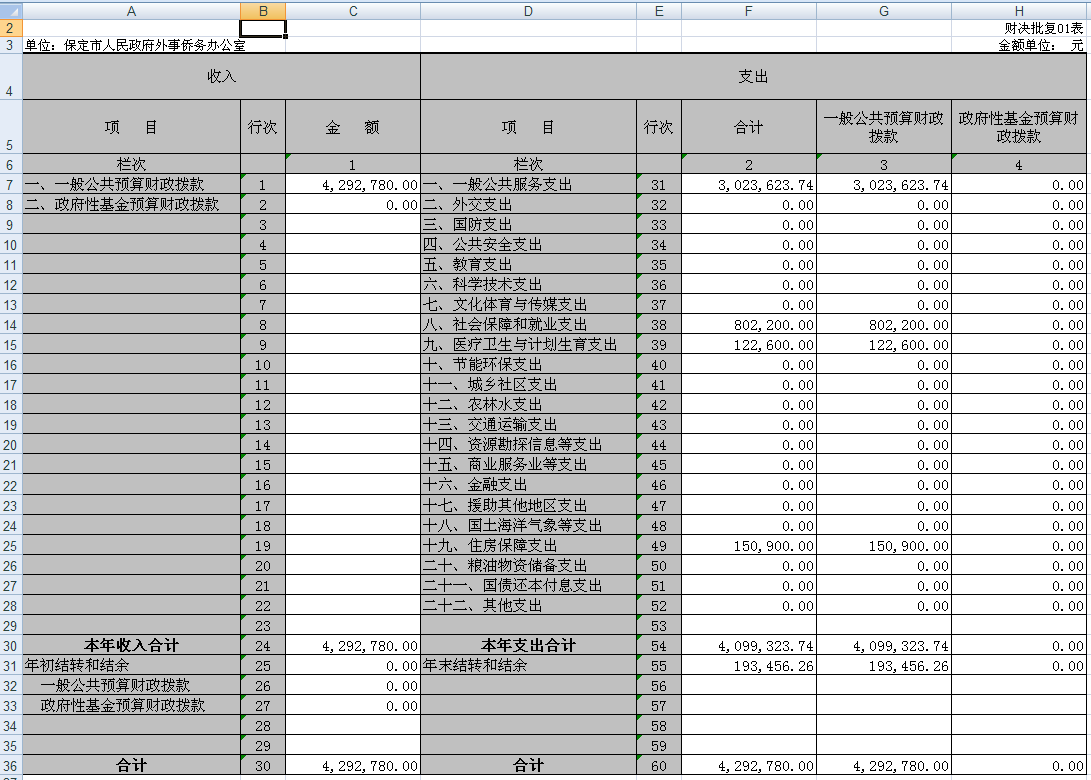Click row 36 header
Screen dimensions: 1091x780
(10, 766)
